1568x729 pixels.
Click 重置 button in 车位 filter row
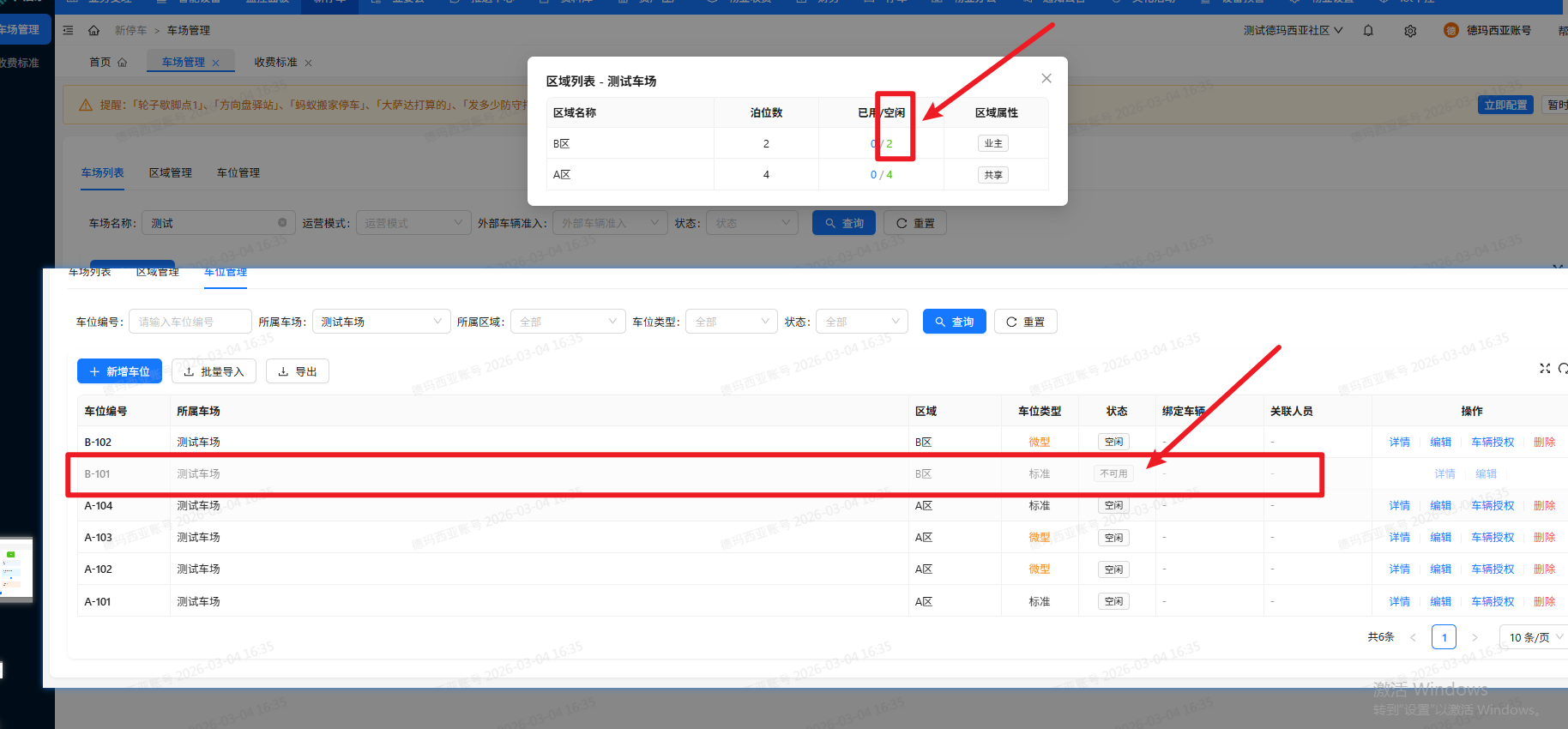[x=1026, y=322]
